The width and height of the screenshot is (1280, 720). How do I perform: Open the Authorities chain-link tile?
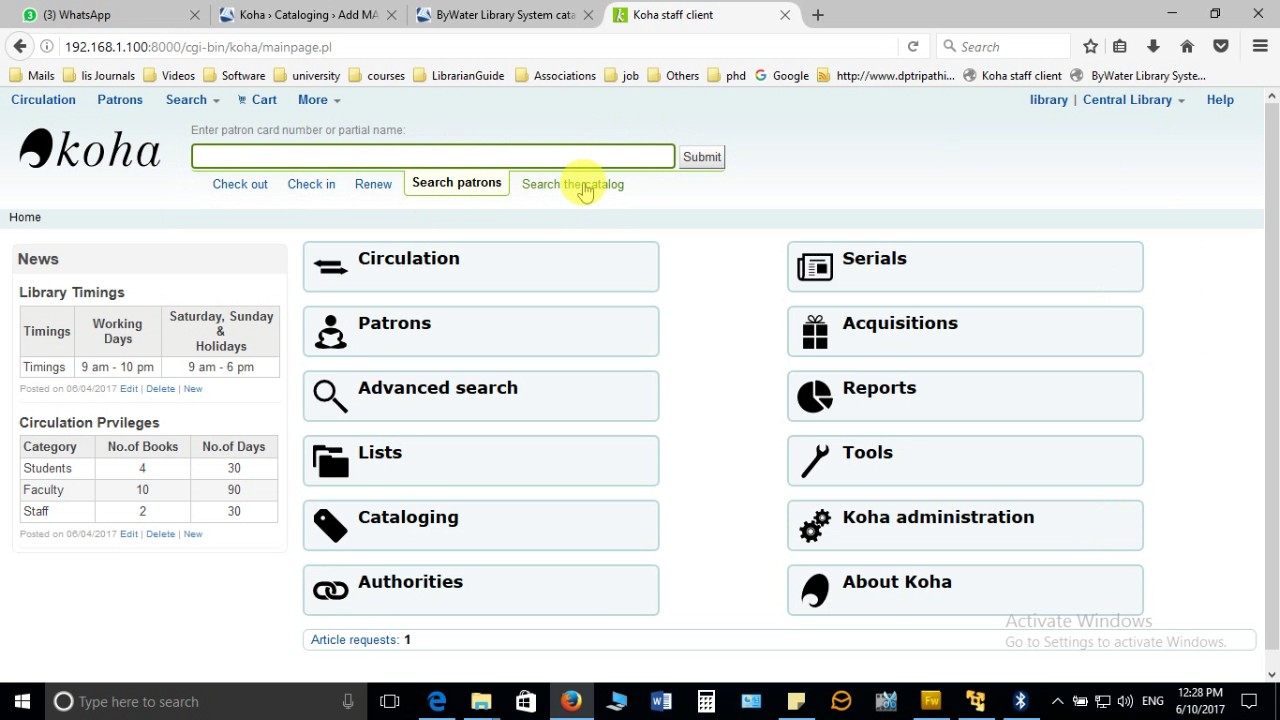[481, 590]
